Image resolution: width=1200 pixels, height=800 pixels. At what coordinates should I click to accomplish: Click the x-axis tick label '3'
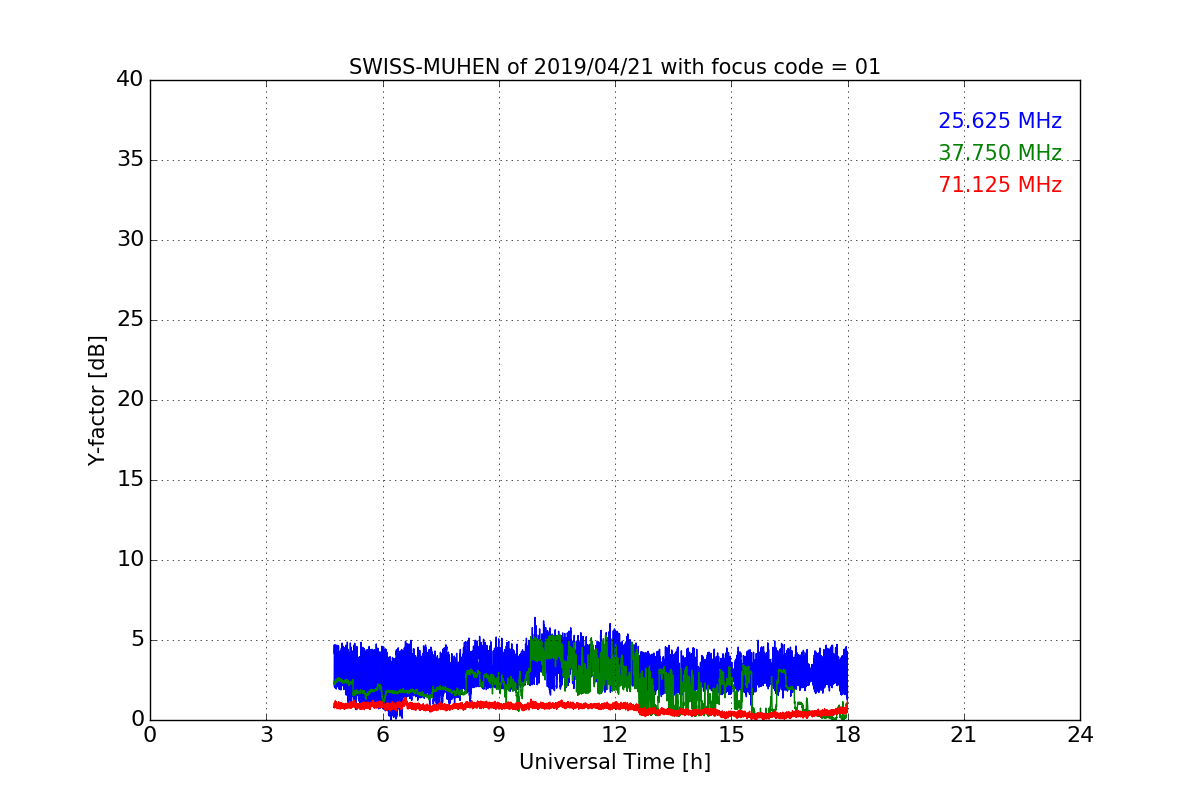pyautogui.click(x=266, y=735)
